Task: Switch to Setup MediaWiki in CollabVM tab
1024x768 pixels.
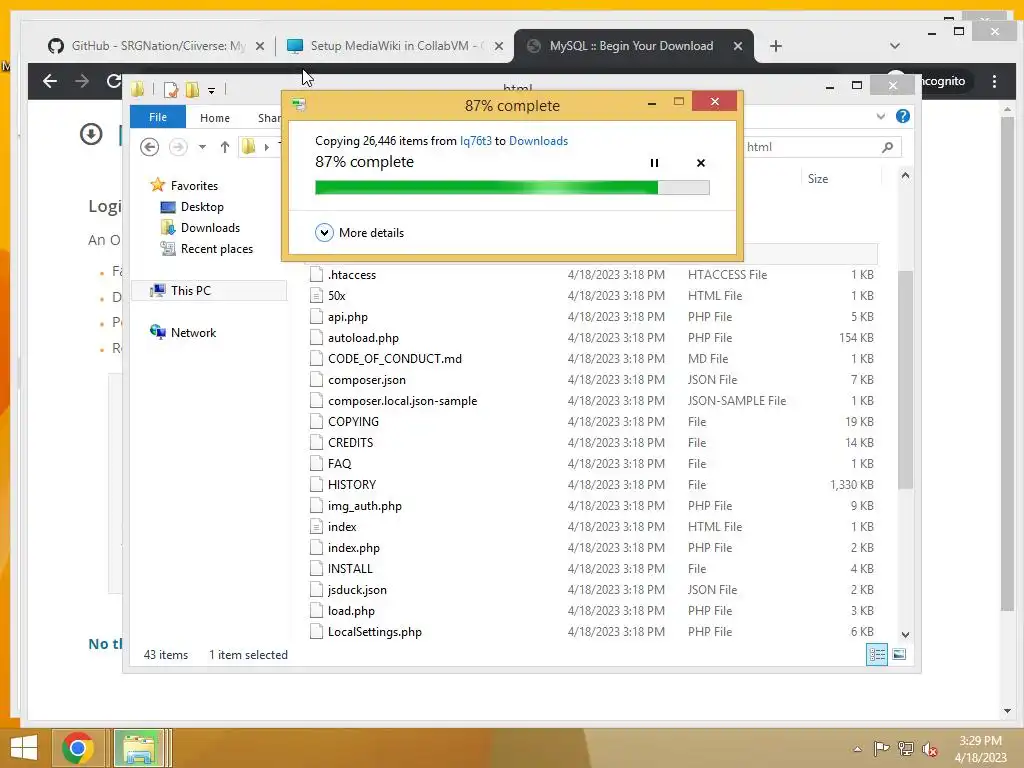Action: tap(395, 46)
